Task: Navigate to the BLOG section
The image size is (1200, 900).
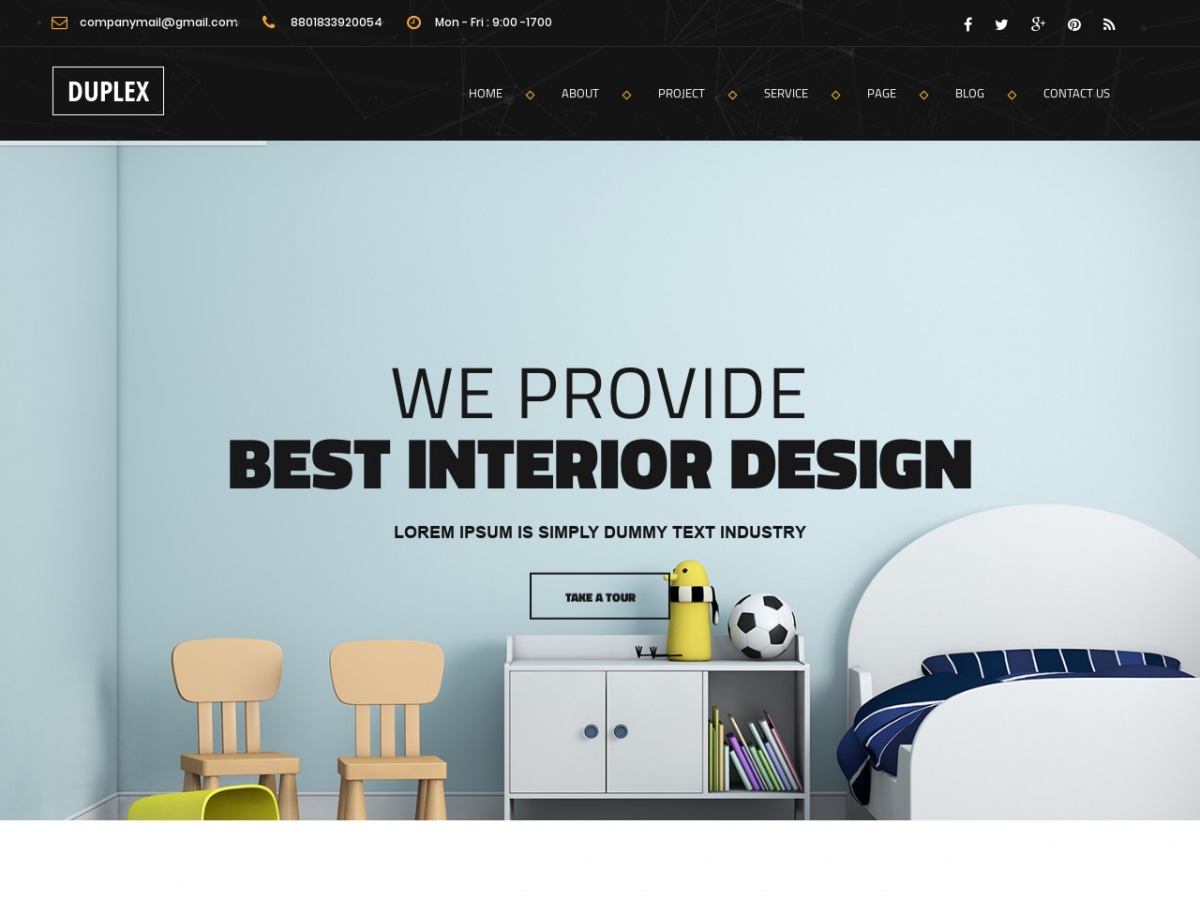Action: point(969,93)
